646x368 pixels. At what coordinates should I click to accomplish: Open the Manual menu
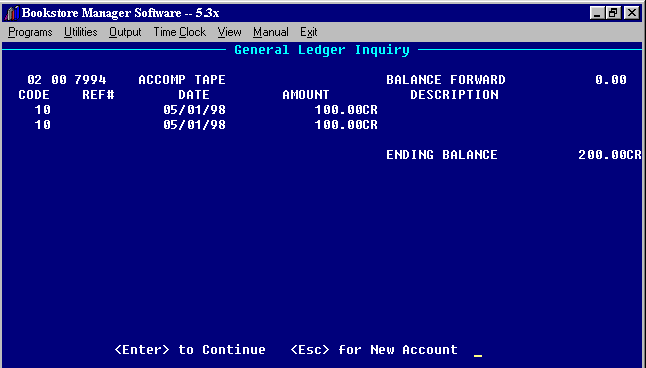click(x=271, y=32)
